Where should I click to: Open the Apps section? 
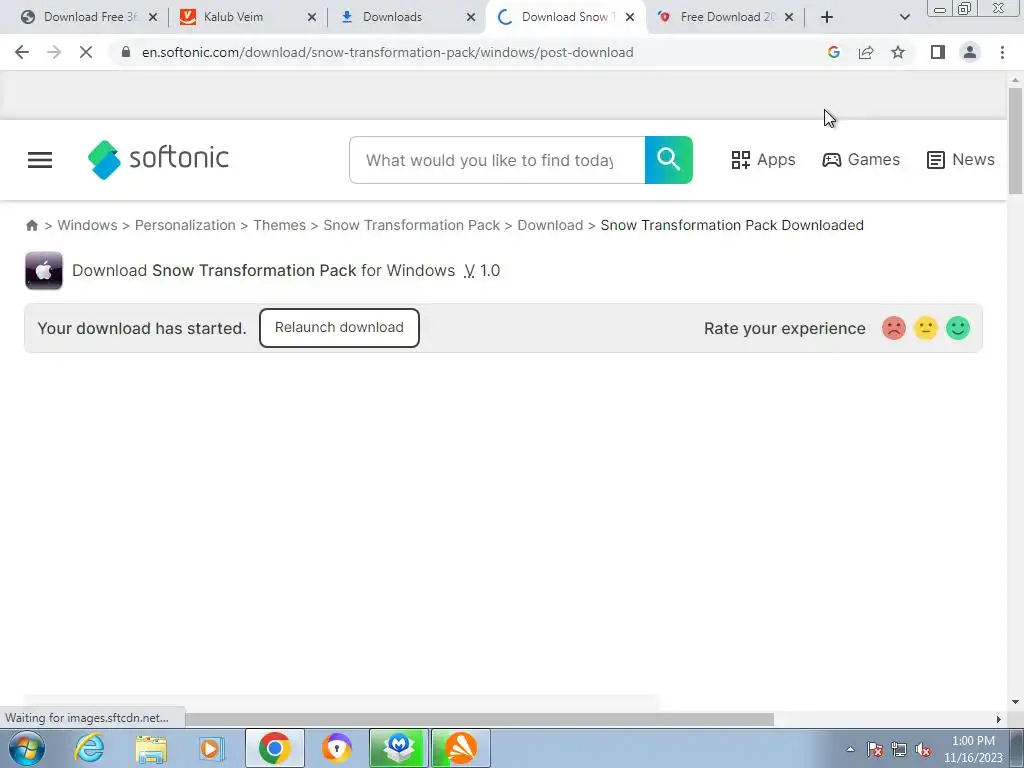[763, 160]
